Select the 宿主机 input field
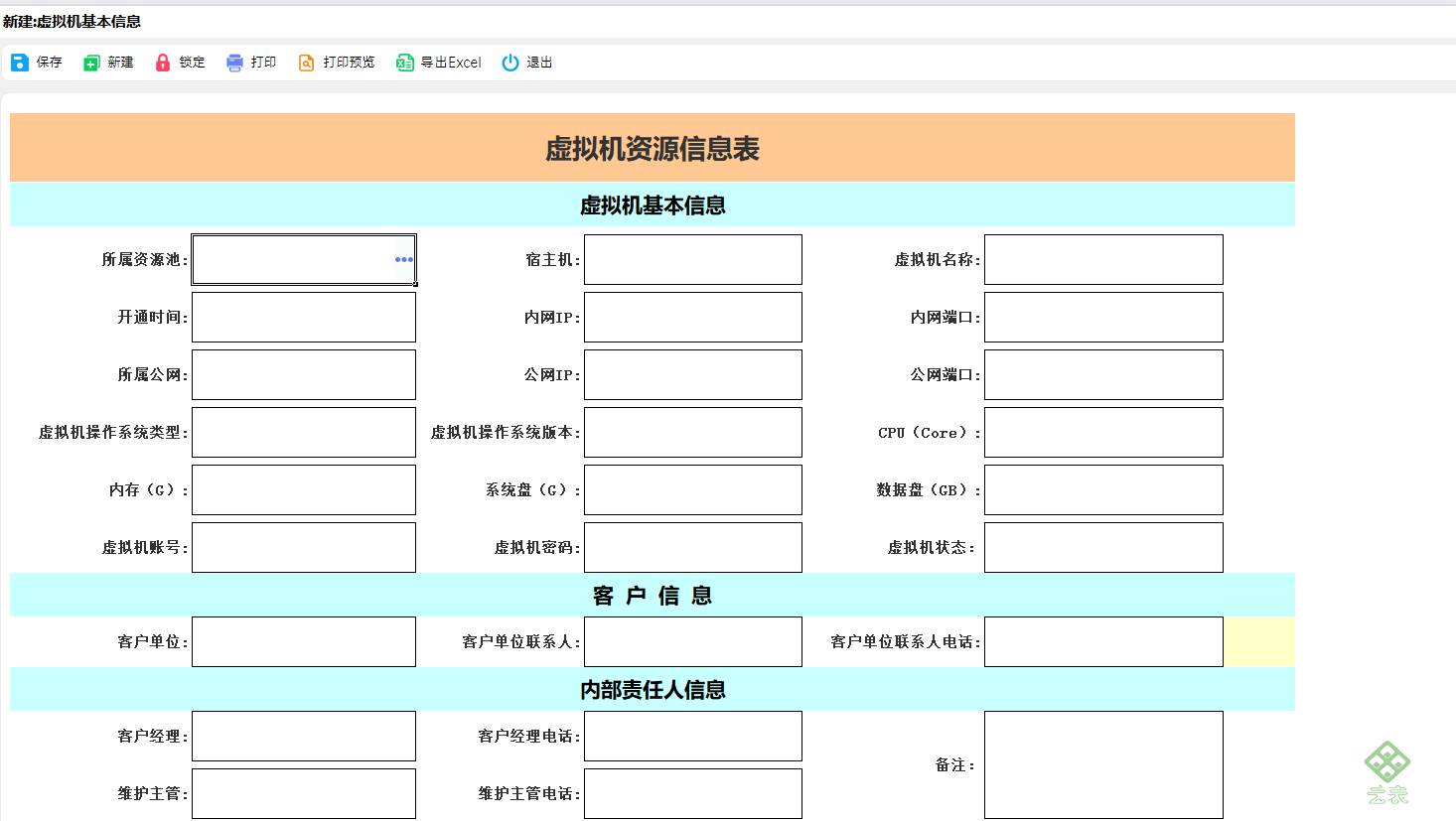The image size is (1456, 821). click(x=693, y=259)
